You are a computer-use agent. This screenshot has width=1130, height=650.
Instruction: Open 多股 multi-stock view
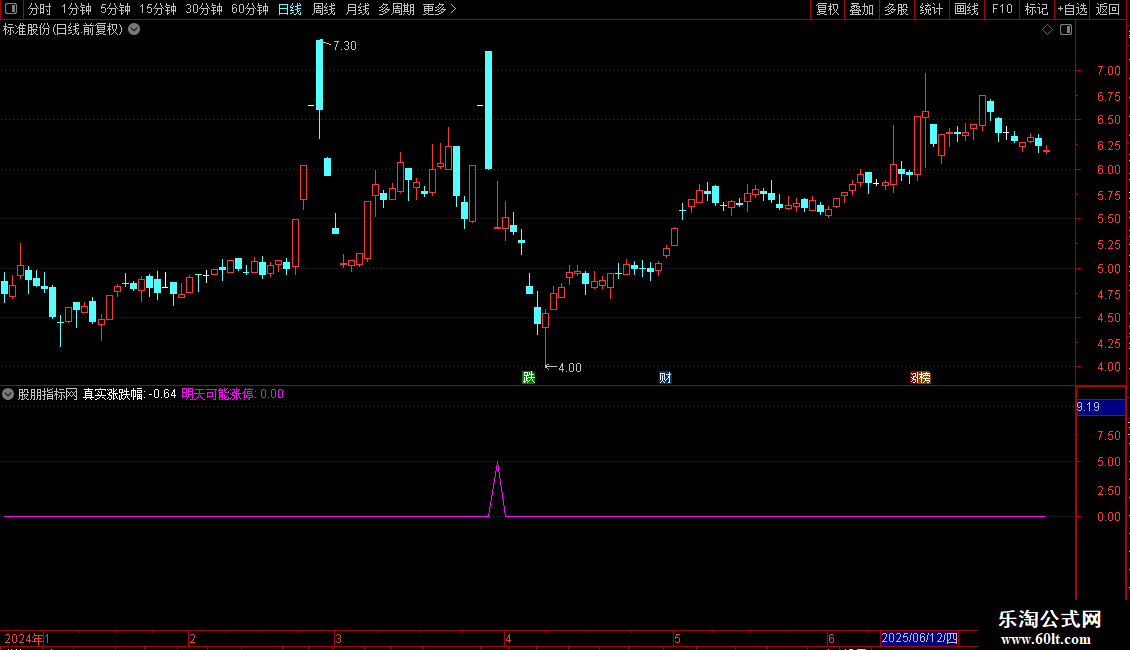[896, 9]
